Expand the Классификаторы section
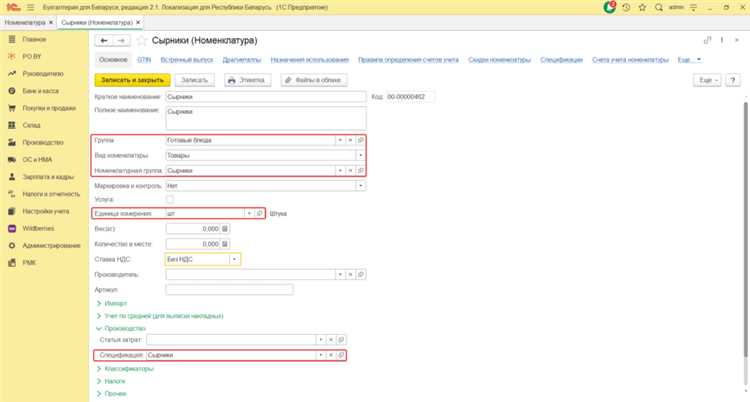Viewport: 750px width, 402px height. (128, 368)
